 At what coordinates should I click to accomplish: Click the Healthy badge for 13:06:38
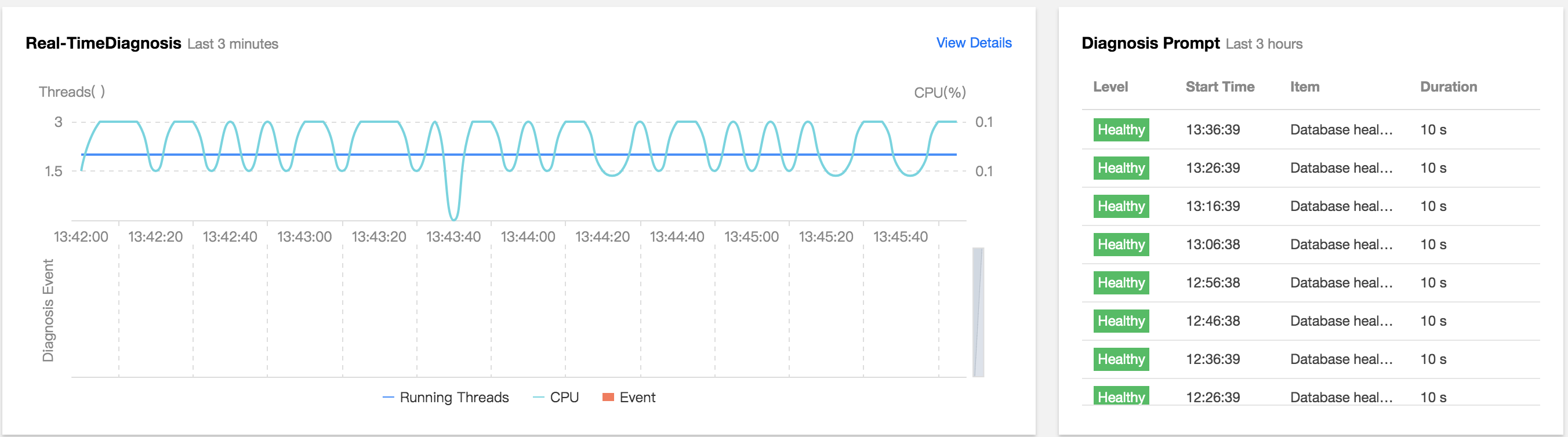coord(1120,245)
